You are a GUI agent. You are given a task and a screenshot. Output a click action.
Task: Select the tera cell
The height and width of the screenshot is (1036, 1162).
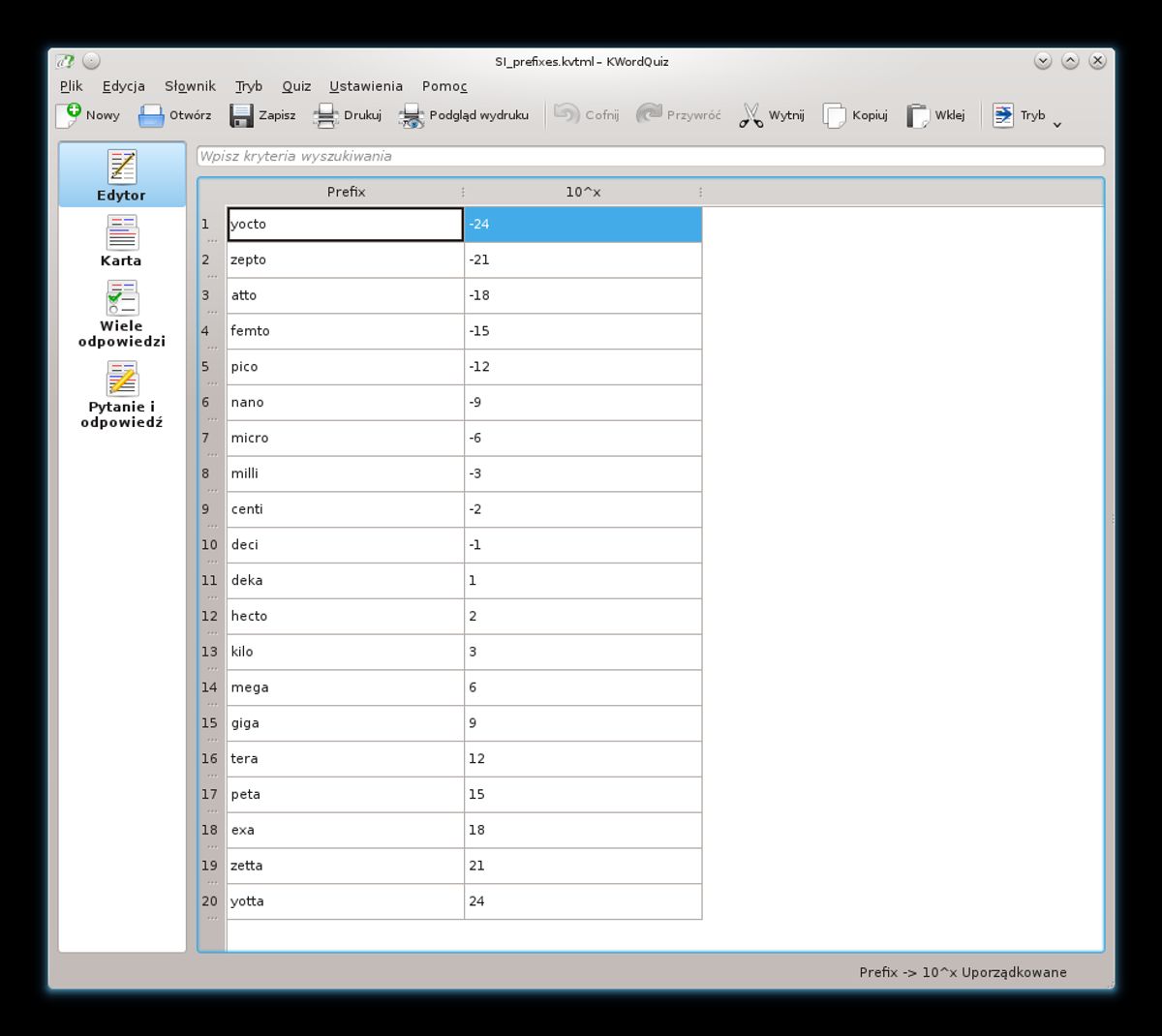click(346, 759)
